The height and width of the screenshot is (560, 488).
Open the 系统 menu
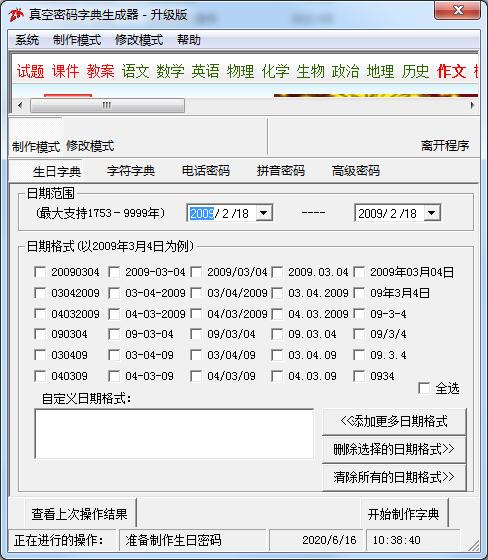click(x=27, y=40)
